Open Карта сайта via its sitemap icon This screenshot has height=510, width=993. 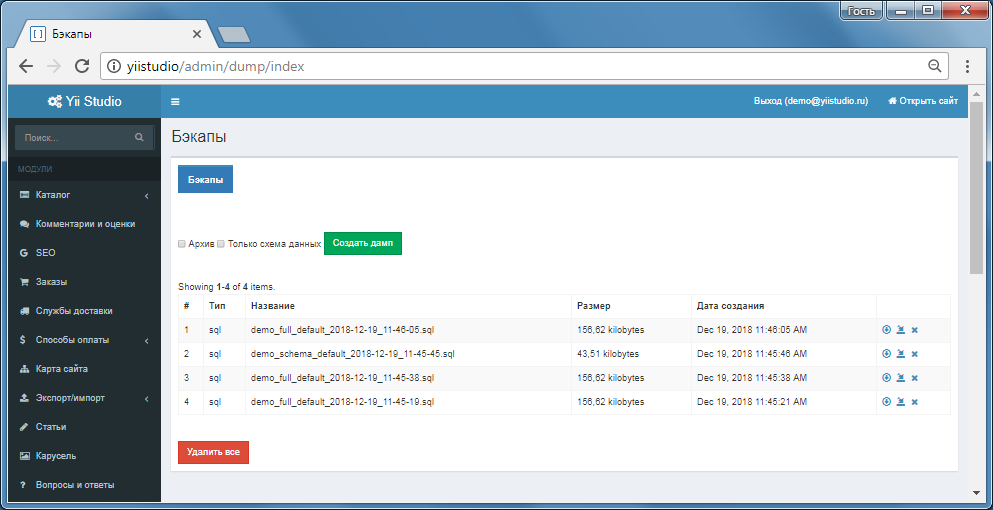(25, 369)
